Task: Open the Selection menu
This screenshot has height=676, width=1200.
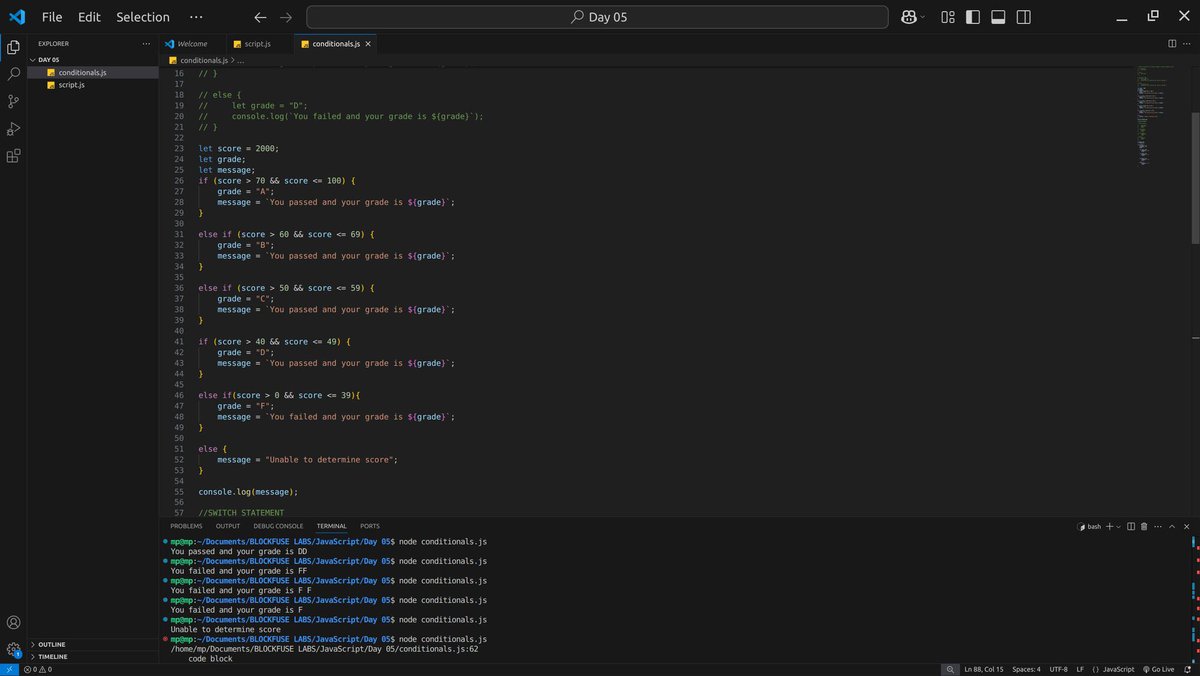Action: click(x=143, y=17)
